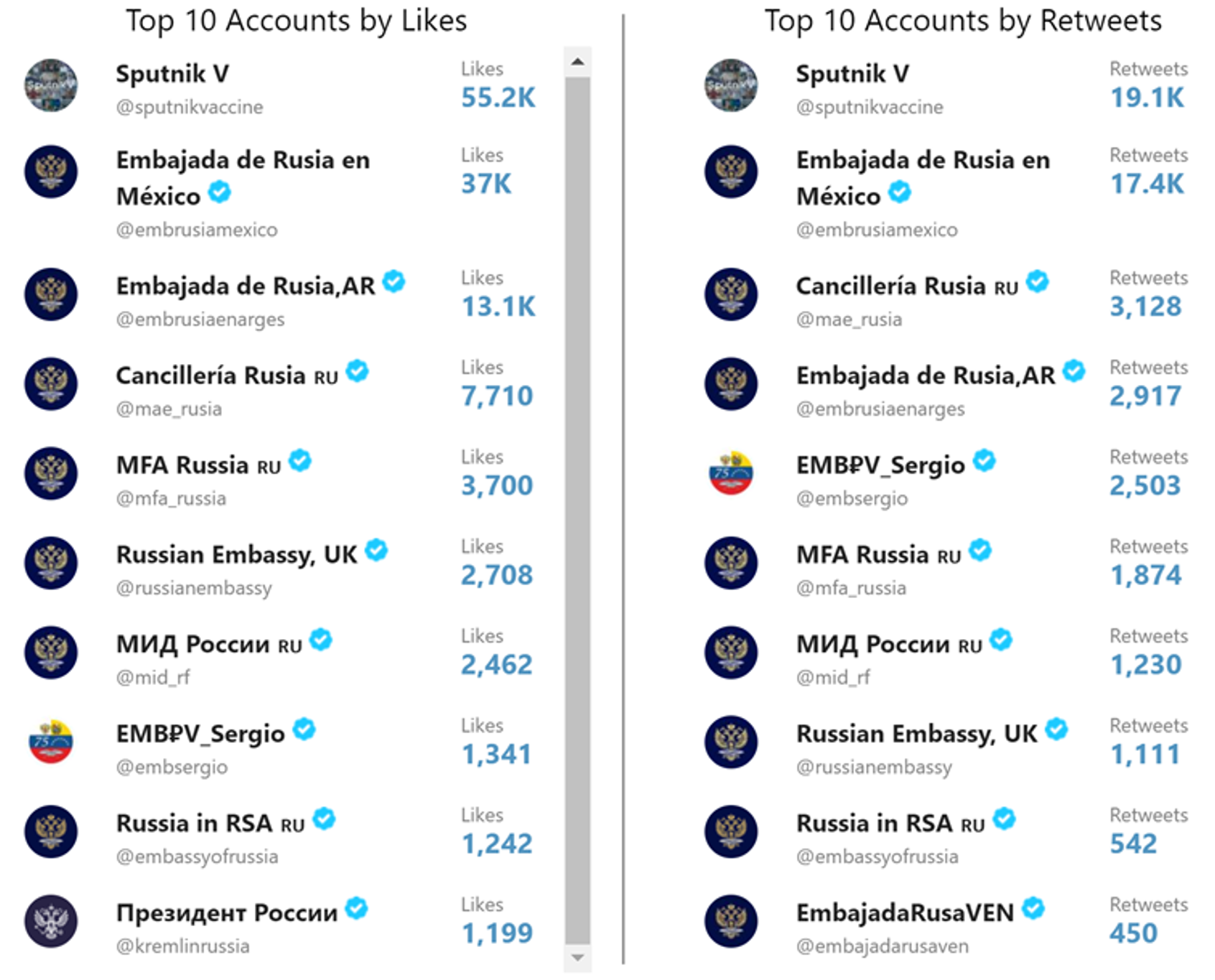Click the Likes list scrollbar track
The width and height of the screenshot is (1215, 980).
(577, 510)
